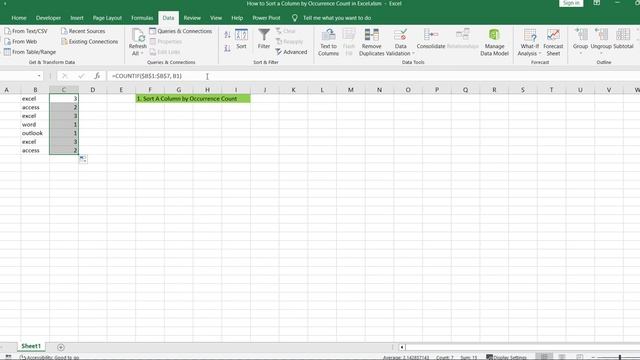The image size is (640, 360).
Task: Check Accessibility status in status bar
Action: (49, 358)
